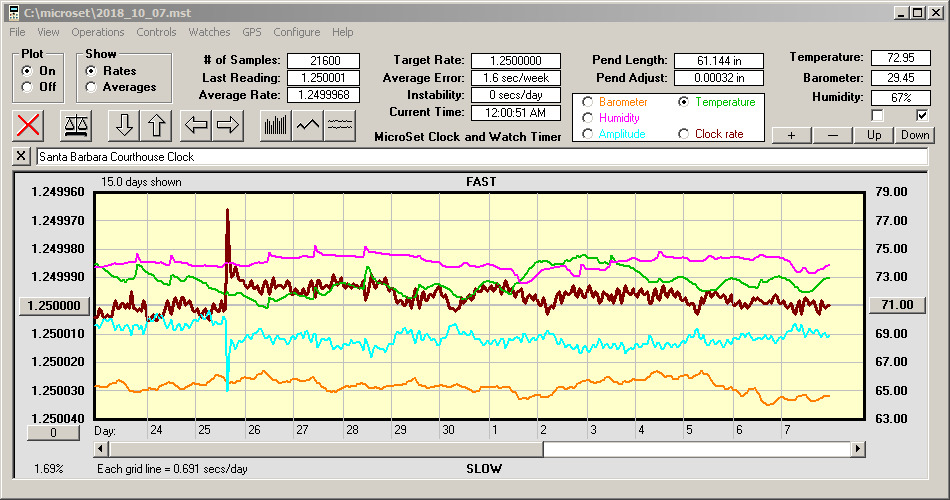Click the Humidity reading field
The width and height of the screenshot is (950, 500).
900,98
